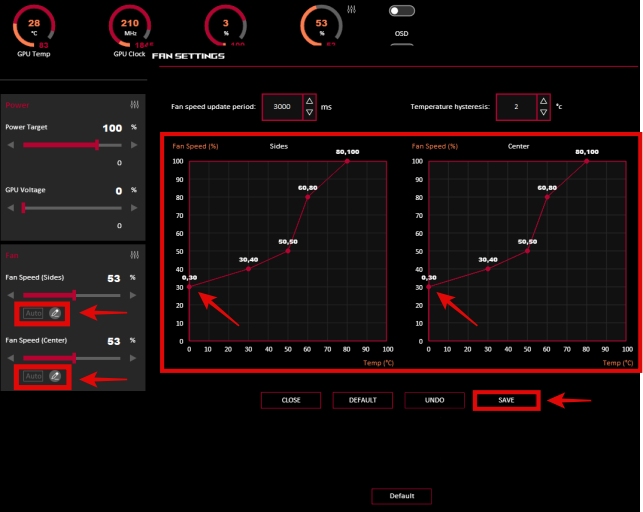Open settings icon next to fan gauge
Image resolution: width=643 pixels, height=512 pixels.
(351, 9)
